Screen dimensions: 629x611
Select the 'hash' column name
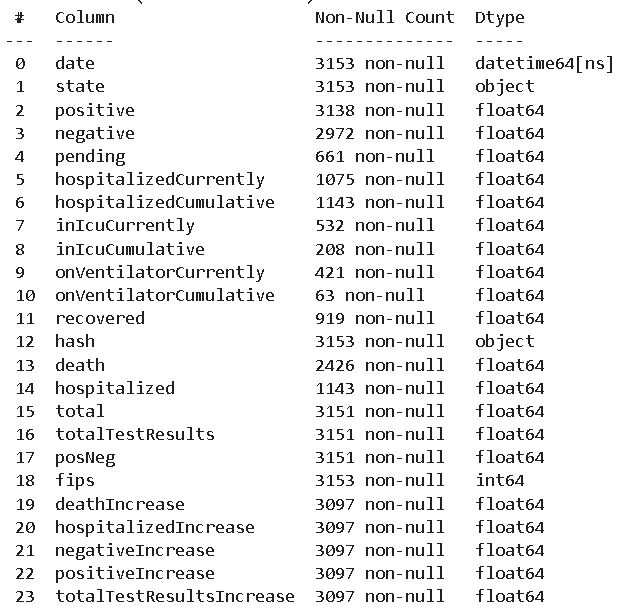75,341
